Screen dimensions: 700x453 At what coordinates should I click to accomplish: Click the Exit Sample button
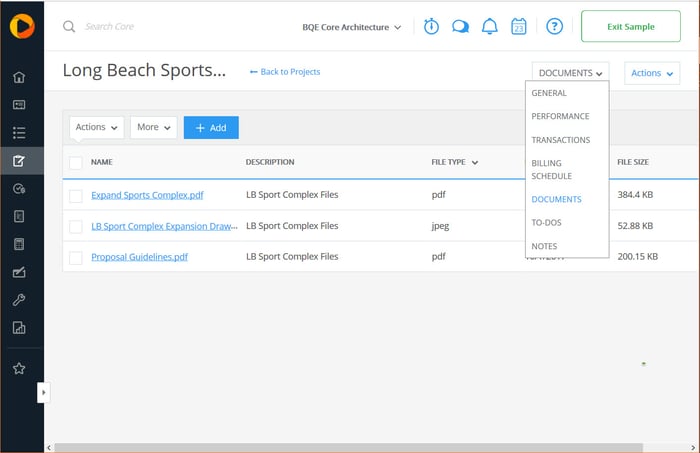631,26
